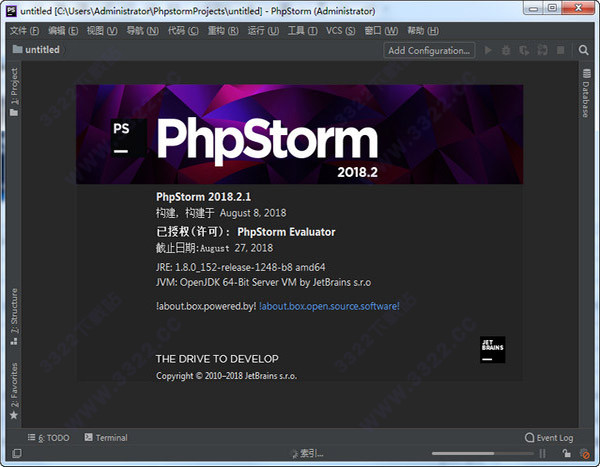The height and width of the screenshot is (467, 600).
Task: Toggle tool window quick access icon
Action: click(x=16, y=454)
